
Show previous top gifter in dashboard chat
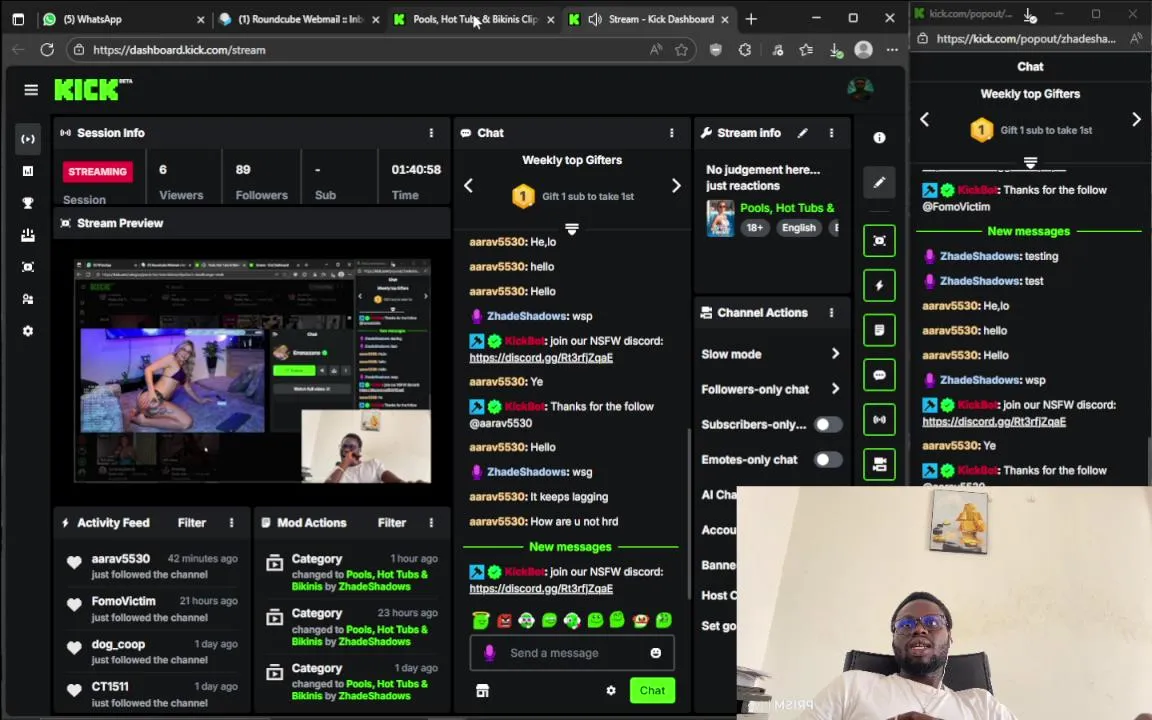coord(469,186)
